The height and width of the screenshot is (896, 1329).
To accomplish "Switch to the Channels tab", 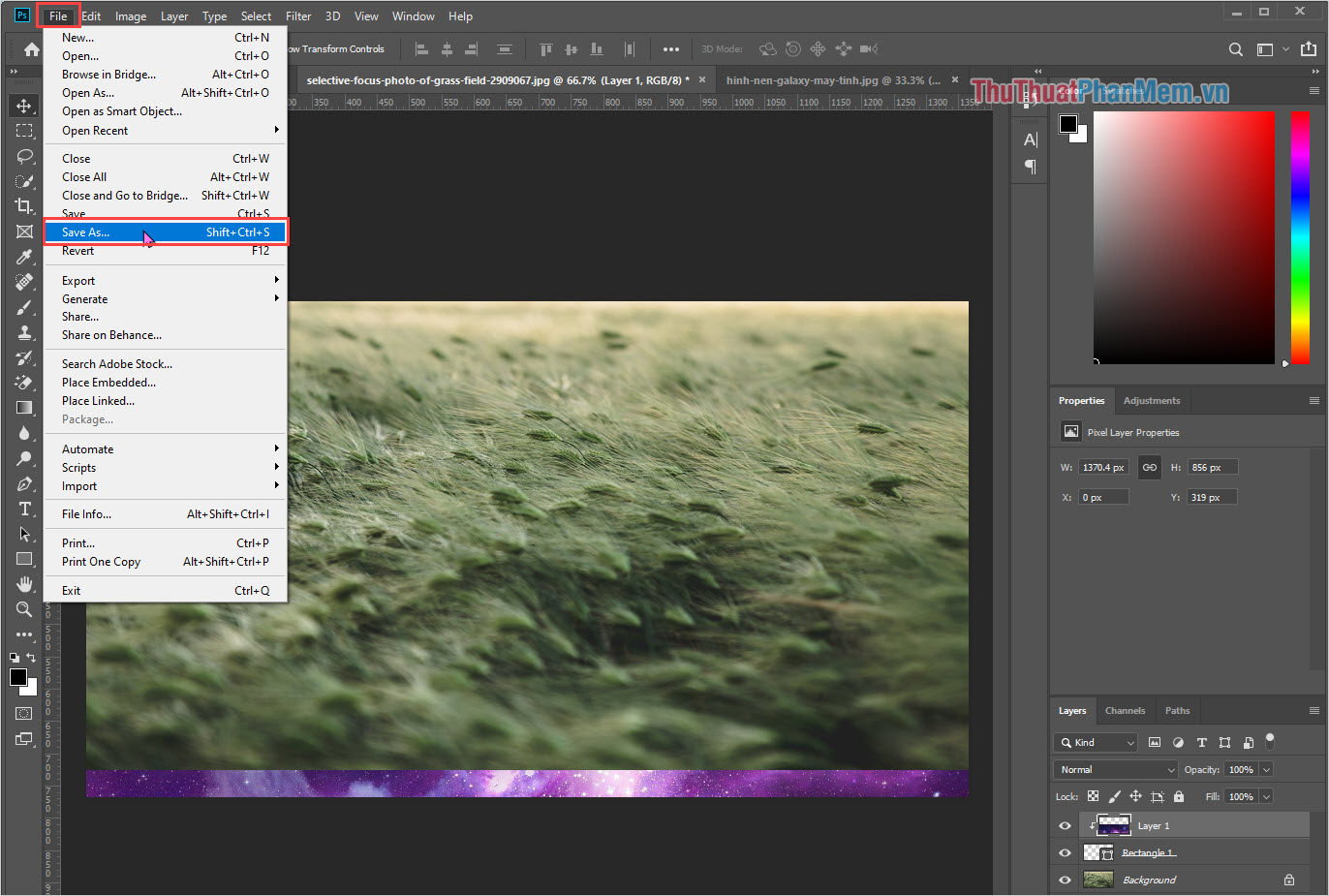I will click(x=1125, y=710).
